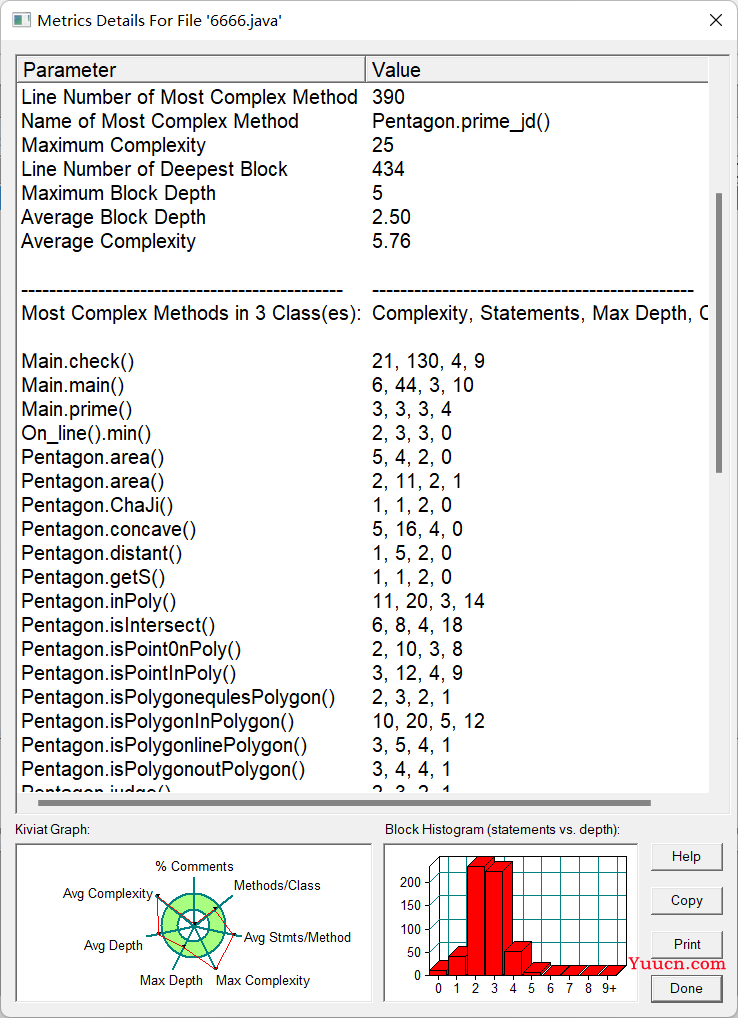The width and height of the screenshot is (738, 1018).
Task: Select the Main.main() row
Action: pyautogui.click(x=363, y=385)
